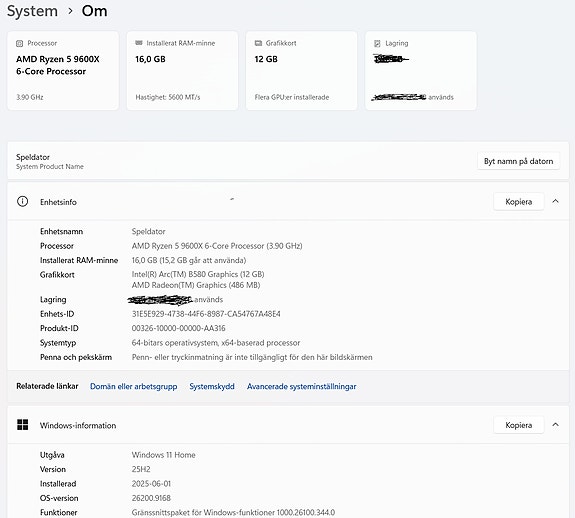The height and width of the screenshot is (518, 575).
Task: Click Byt namn på datorn button
Action: pyautogui.click(x=519, y=161)
